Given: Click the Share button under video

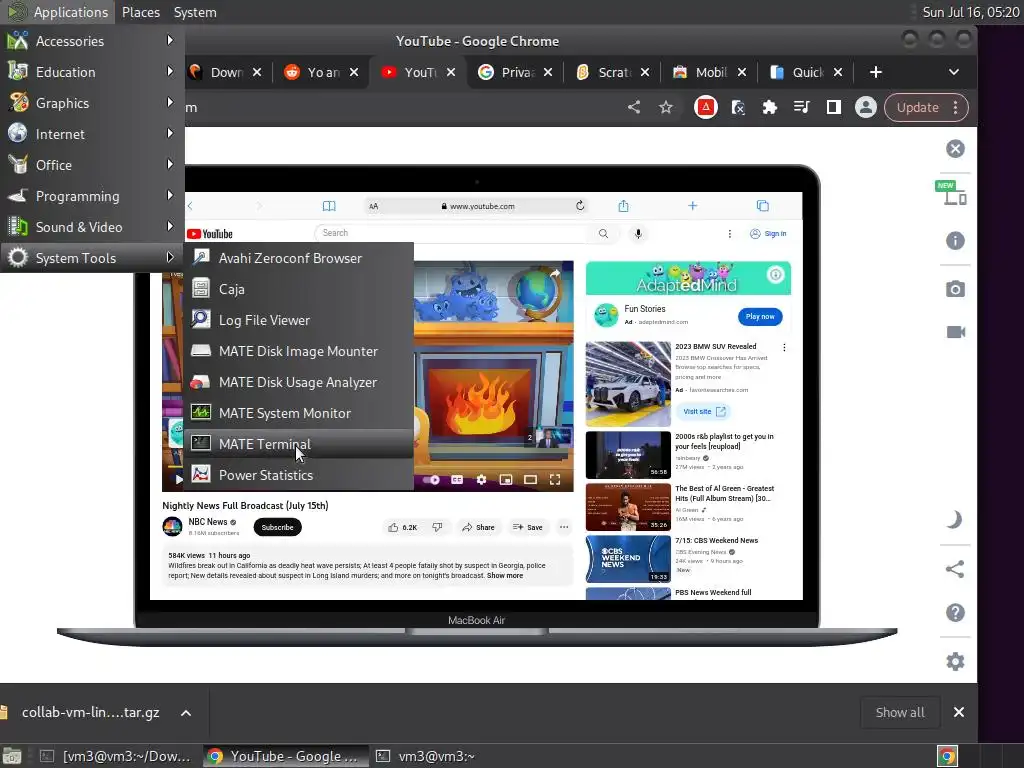Looking at the screenshot, I should (478, 527).
